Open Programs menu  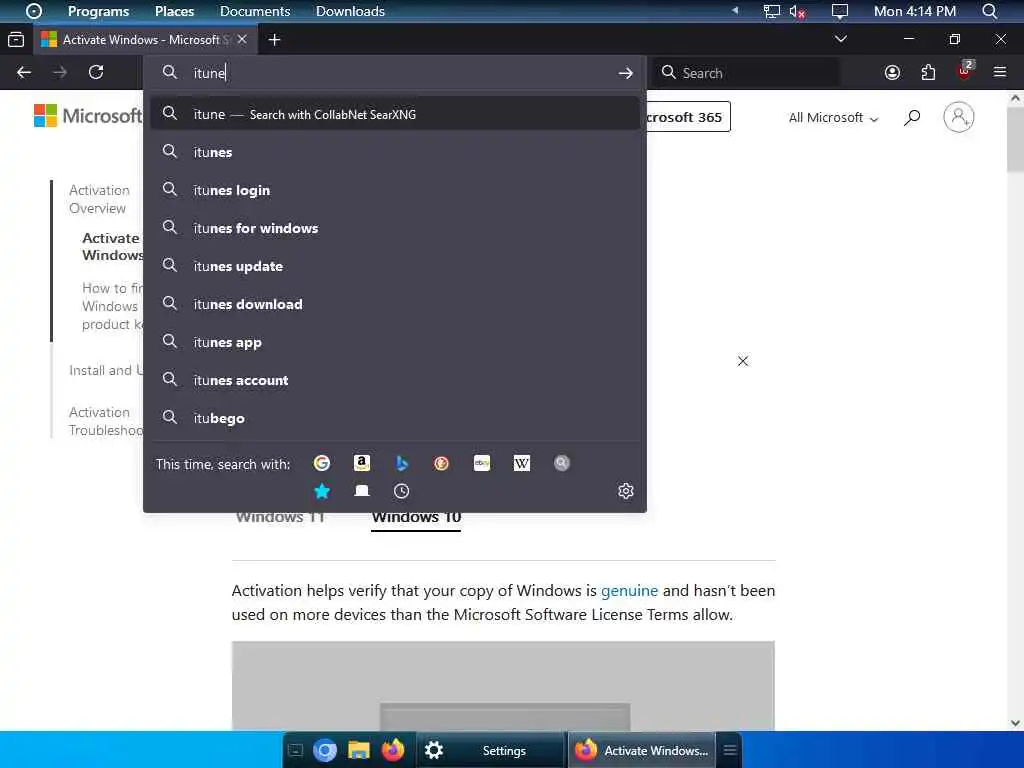tap(99, 11)
